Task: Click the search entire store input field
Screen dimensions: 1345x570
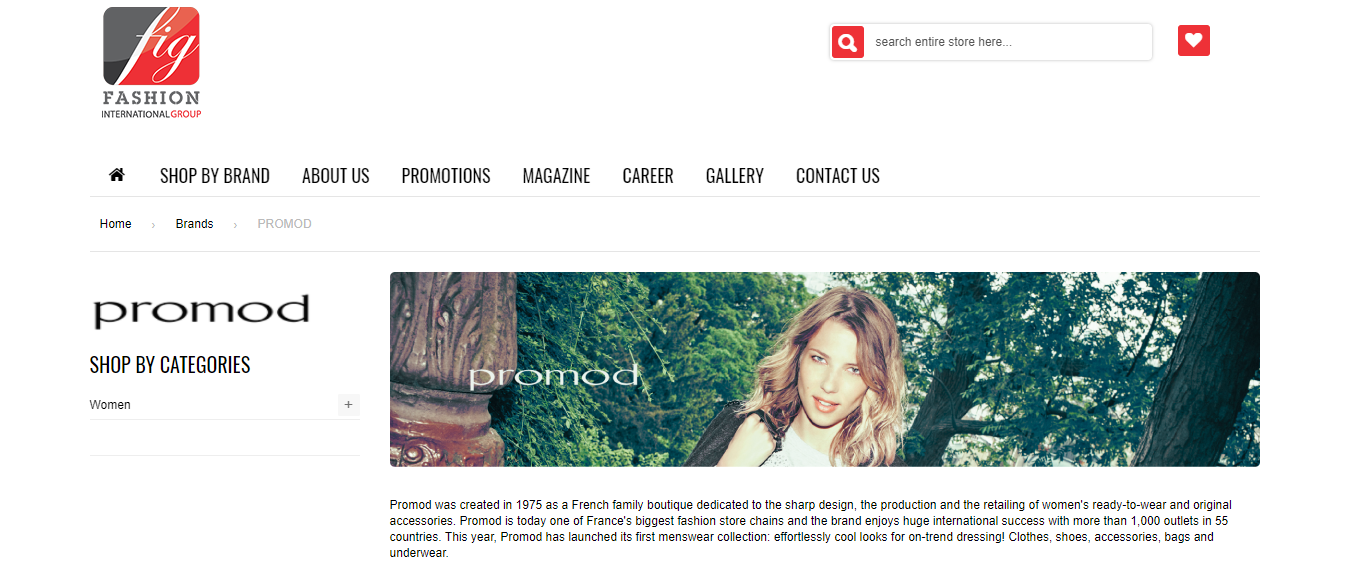Action: 1008,42
